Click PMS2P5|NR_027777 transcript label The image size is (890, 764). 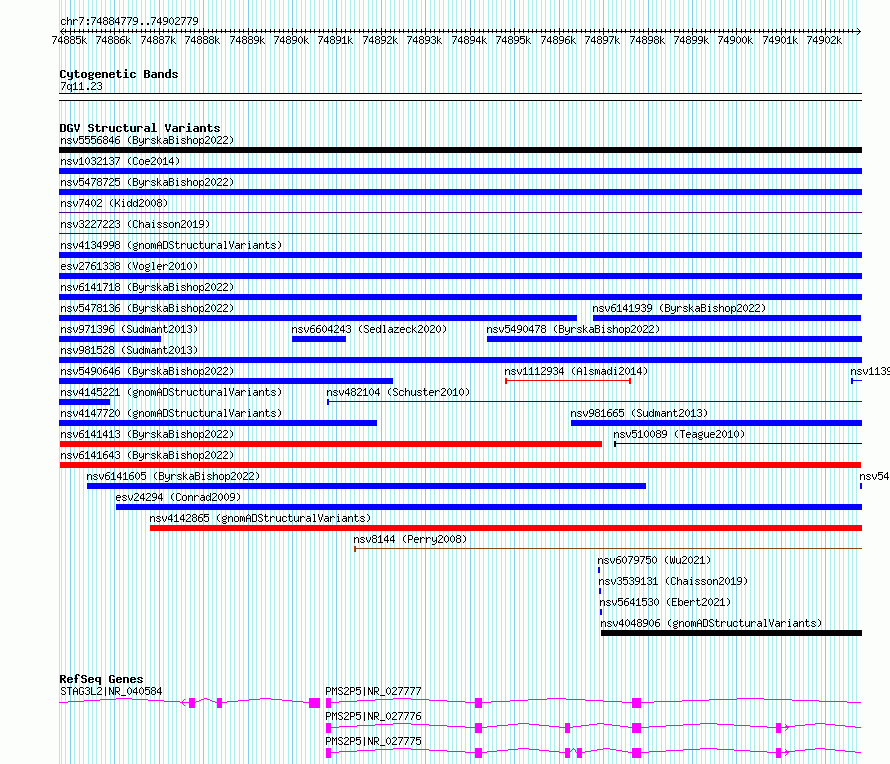click(x=373, y=691)
